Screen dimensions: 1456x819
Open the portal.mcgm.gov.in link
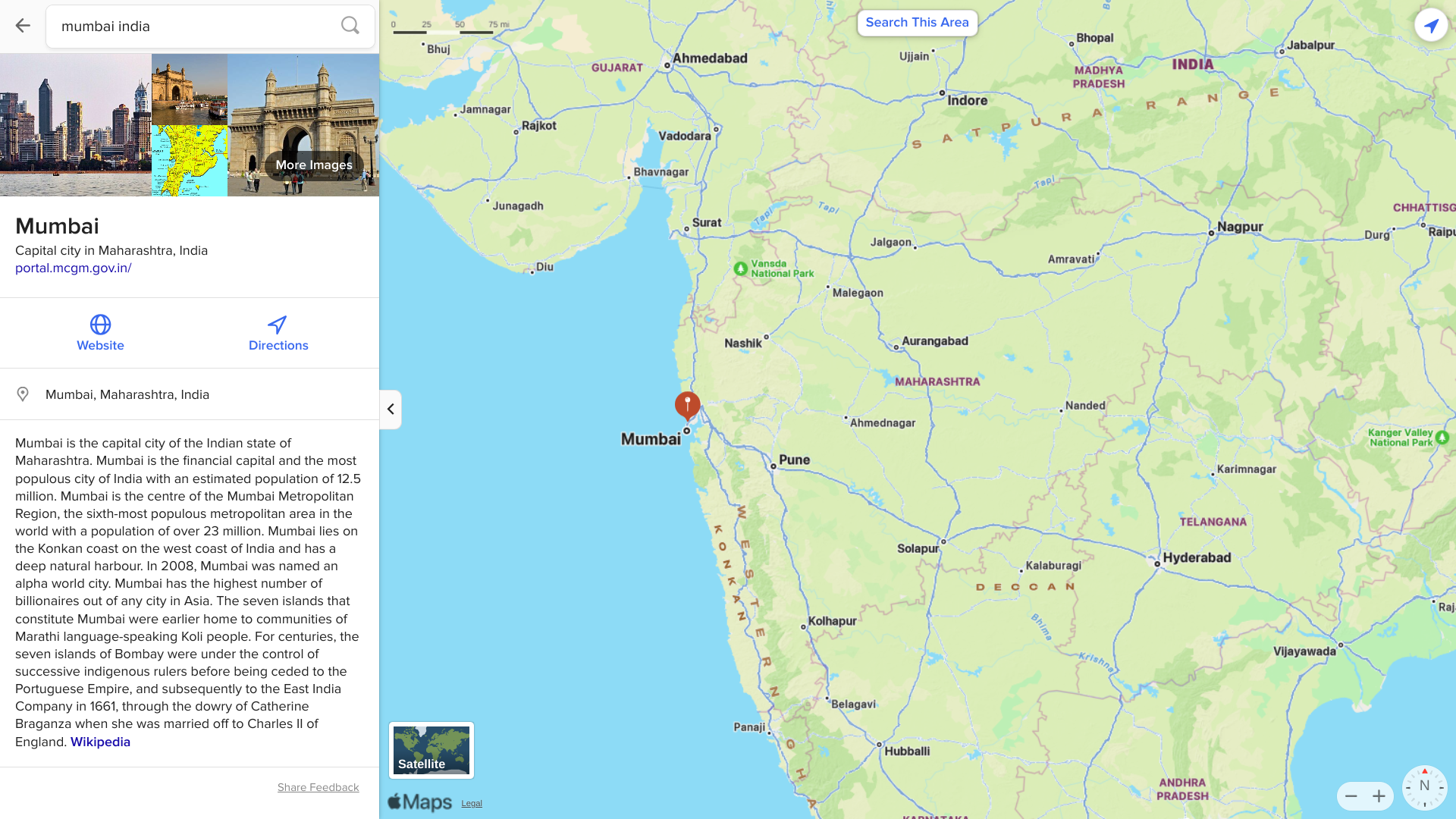click(x=74, y=268)
